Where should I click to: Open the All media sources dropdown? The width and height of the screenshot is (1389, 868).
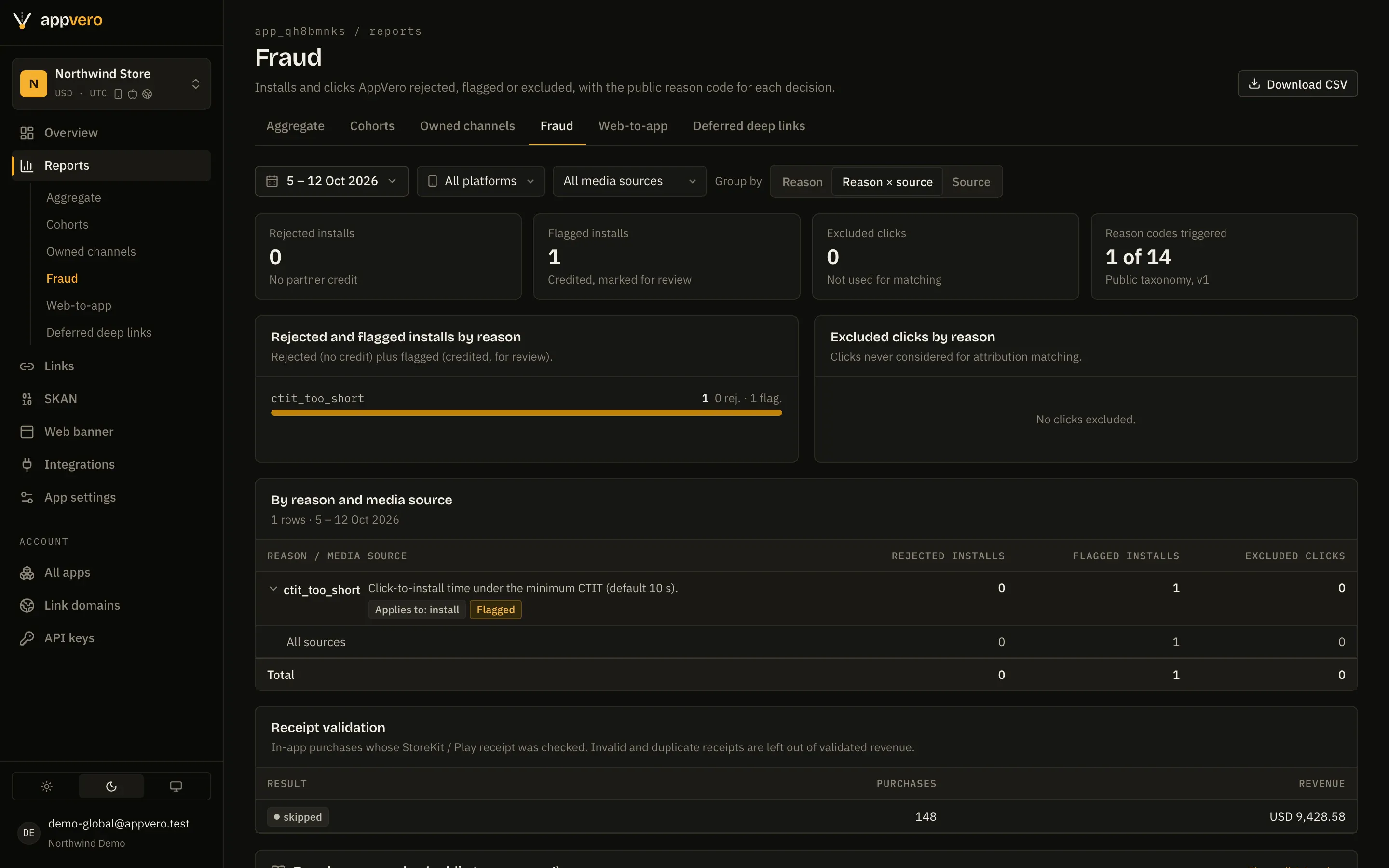click(x=629, y=181)
